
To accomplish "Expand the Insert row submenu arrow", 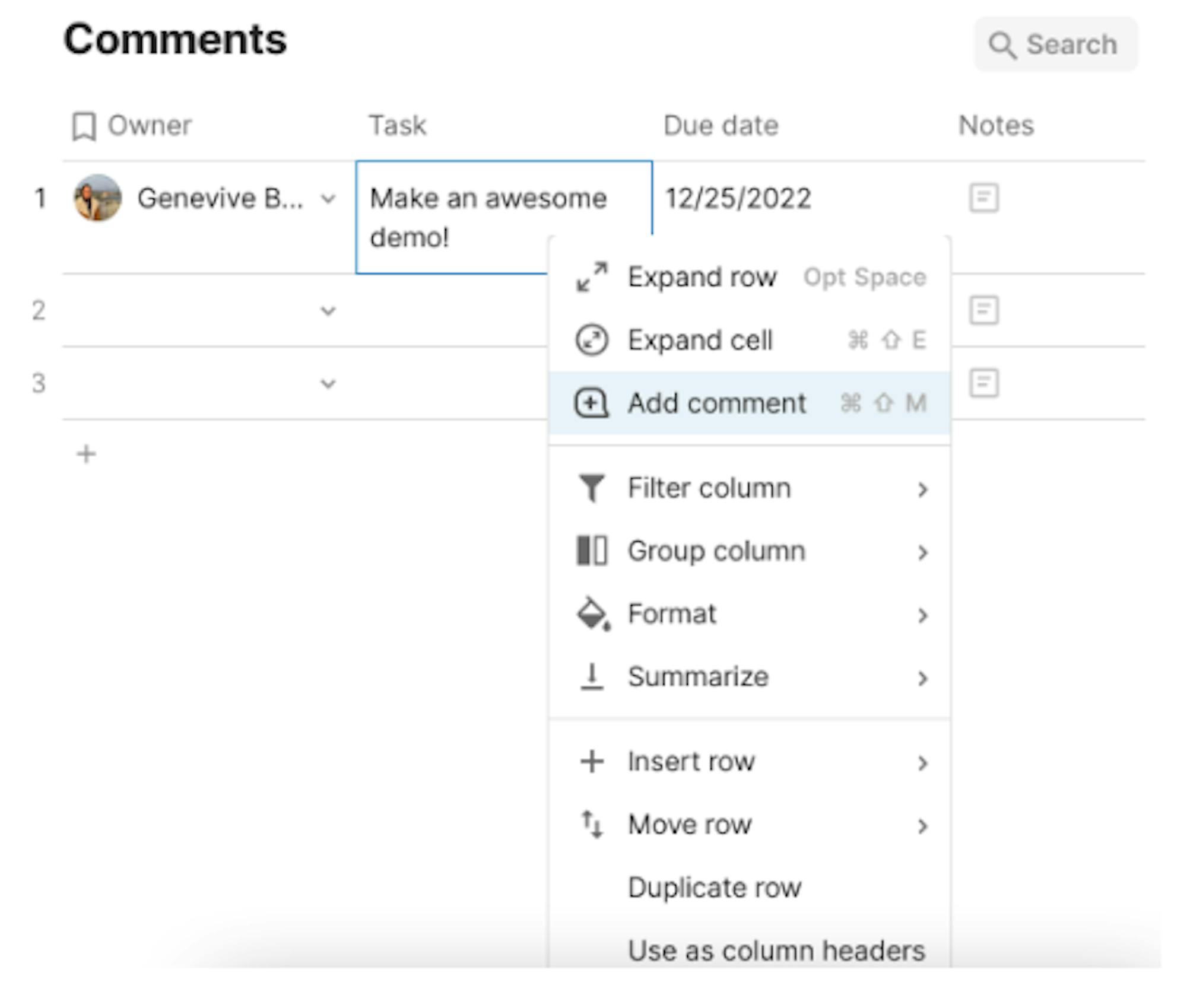I will [x=922, y=762].
